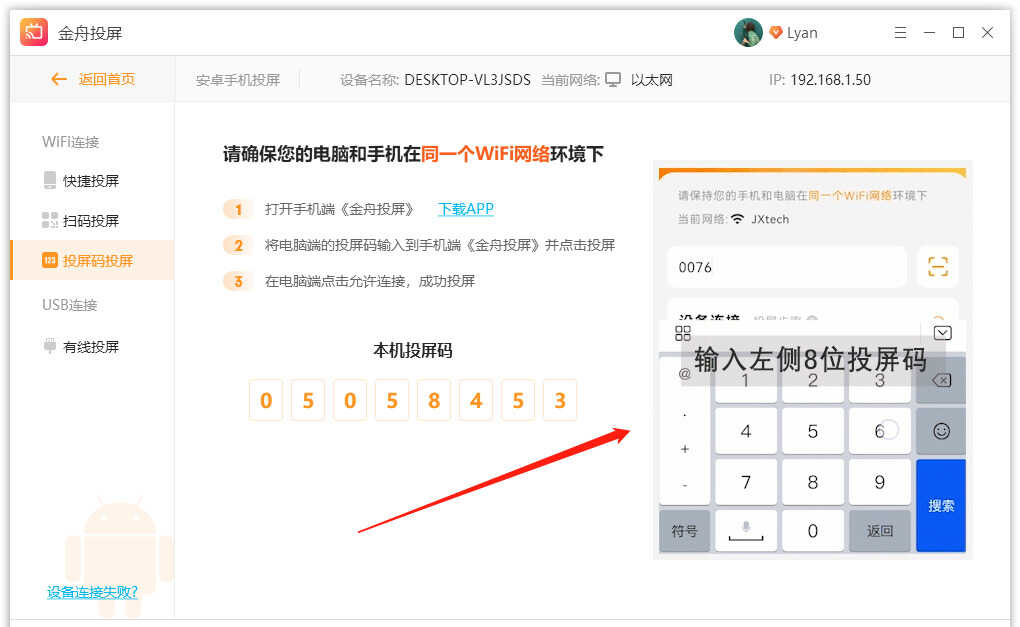This screenshot has height=627, width=1020.
Task: Open the Lyan user avatar
Action: [748, 33]
